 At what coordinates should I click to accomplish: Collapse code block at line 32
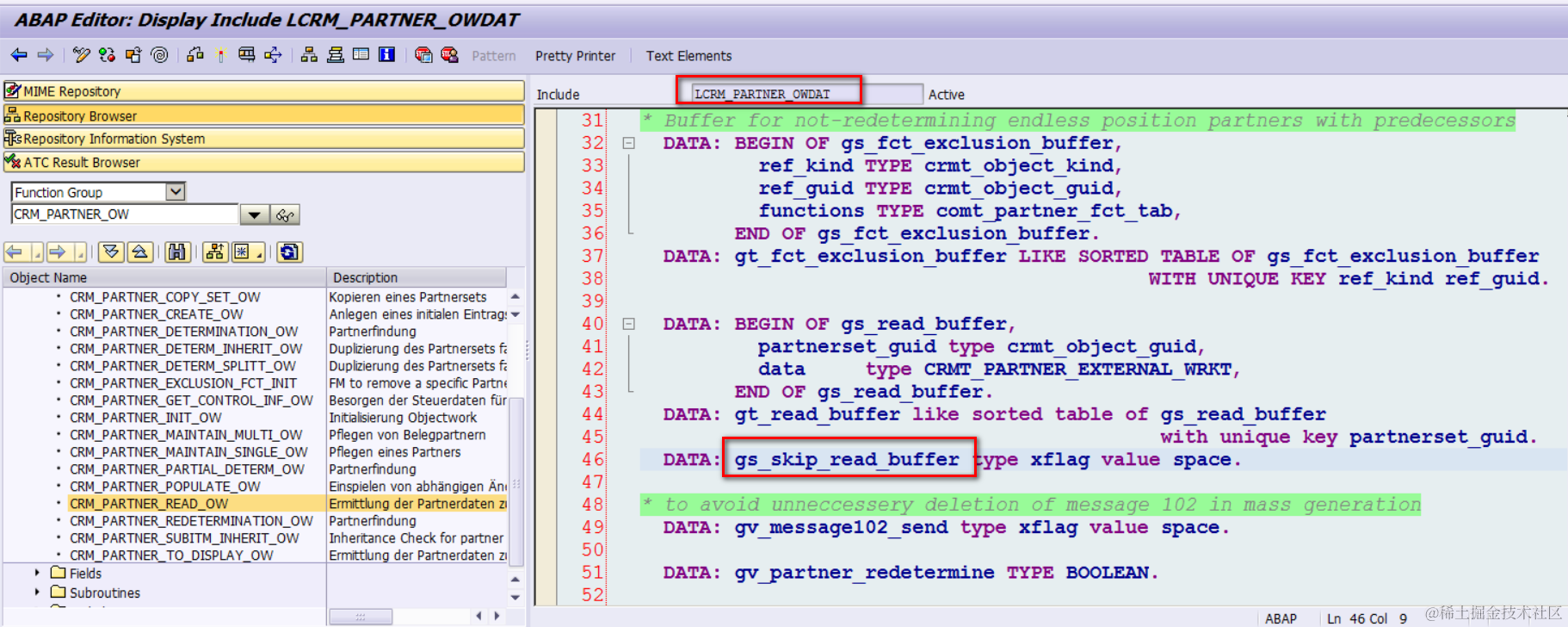click(629, 144)
